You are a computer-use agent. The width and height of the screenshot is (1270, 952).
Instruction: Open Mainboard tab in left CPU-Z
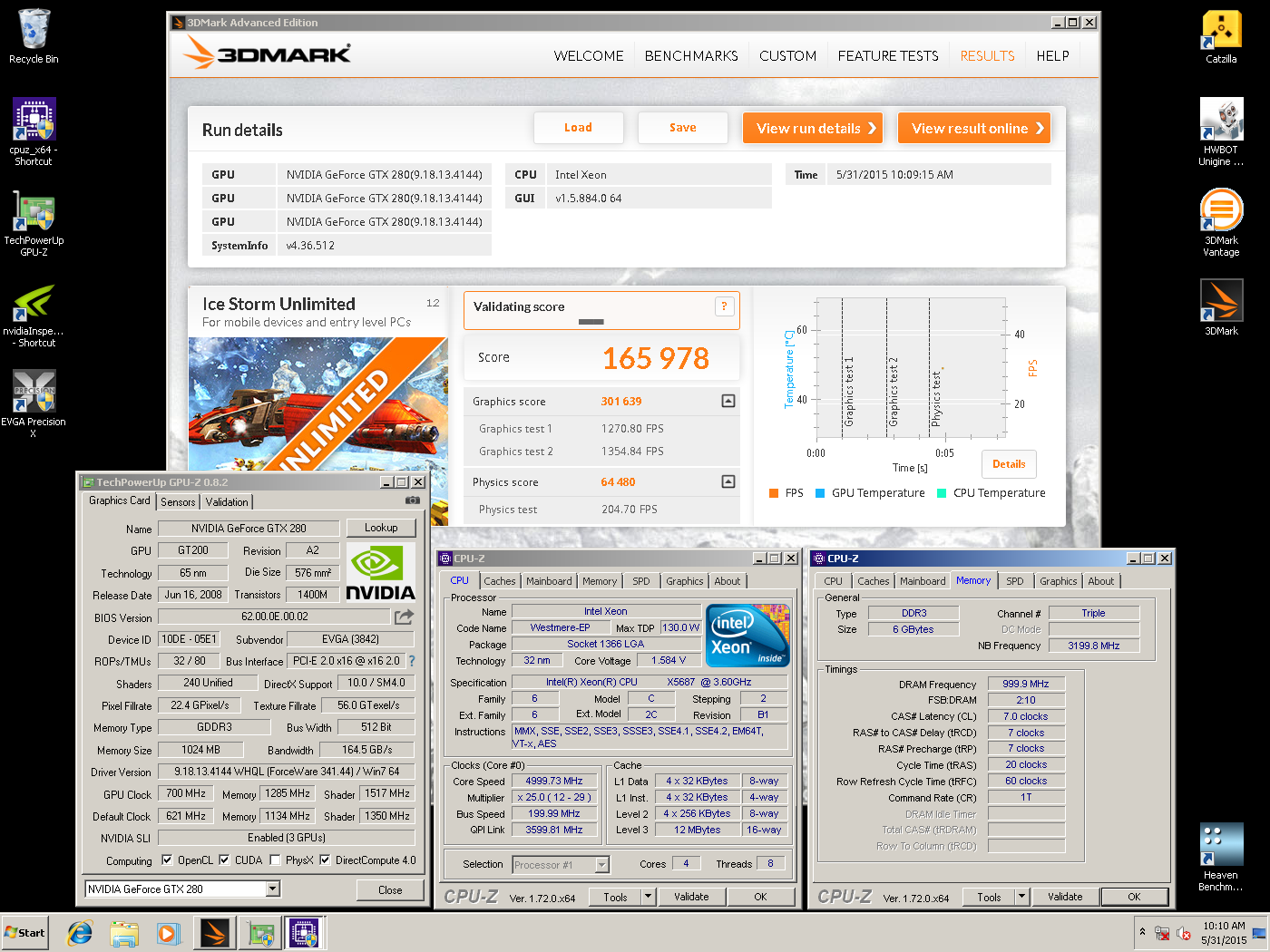click(549, 581)
